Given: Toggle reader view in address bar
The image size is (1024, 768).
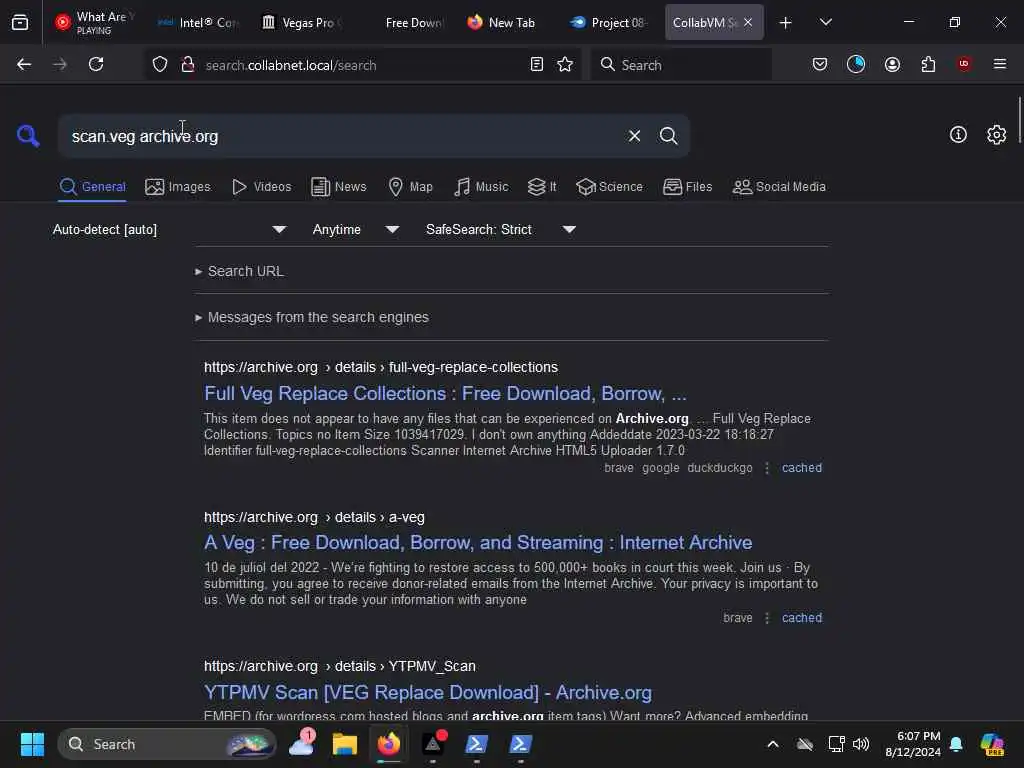Looking at the screenshot, I should pyautogui.click(x=537, y=64).
